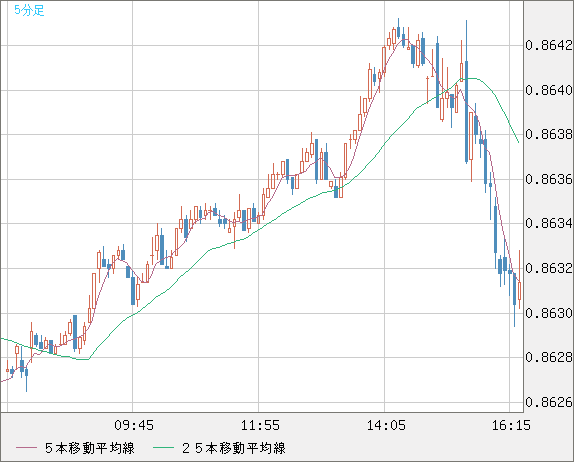
Task: Click the 5分足 chart title label
Action: [x=29, y=10]
